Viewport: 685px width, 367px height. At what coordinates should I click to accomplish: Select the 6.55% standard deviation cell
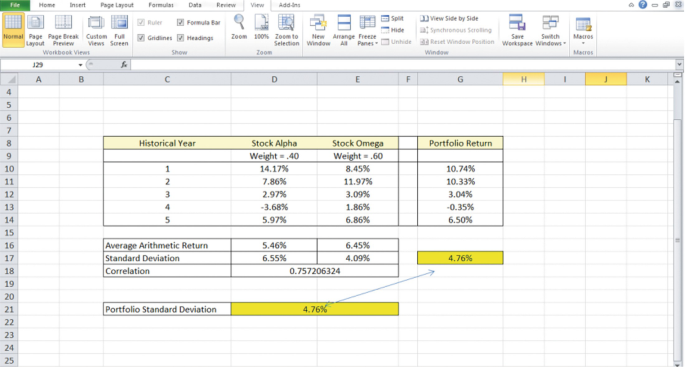coord(274,258)
